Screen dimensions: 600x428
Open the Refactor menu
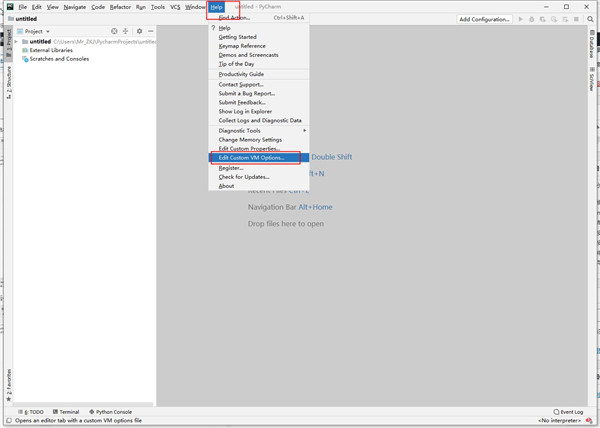pos(120,7)
